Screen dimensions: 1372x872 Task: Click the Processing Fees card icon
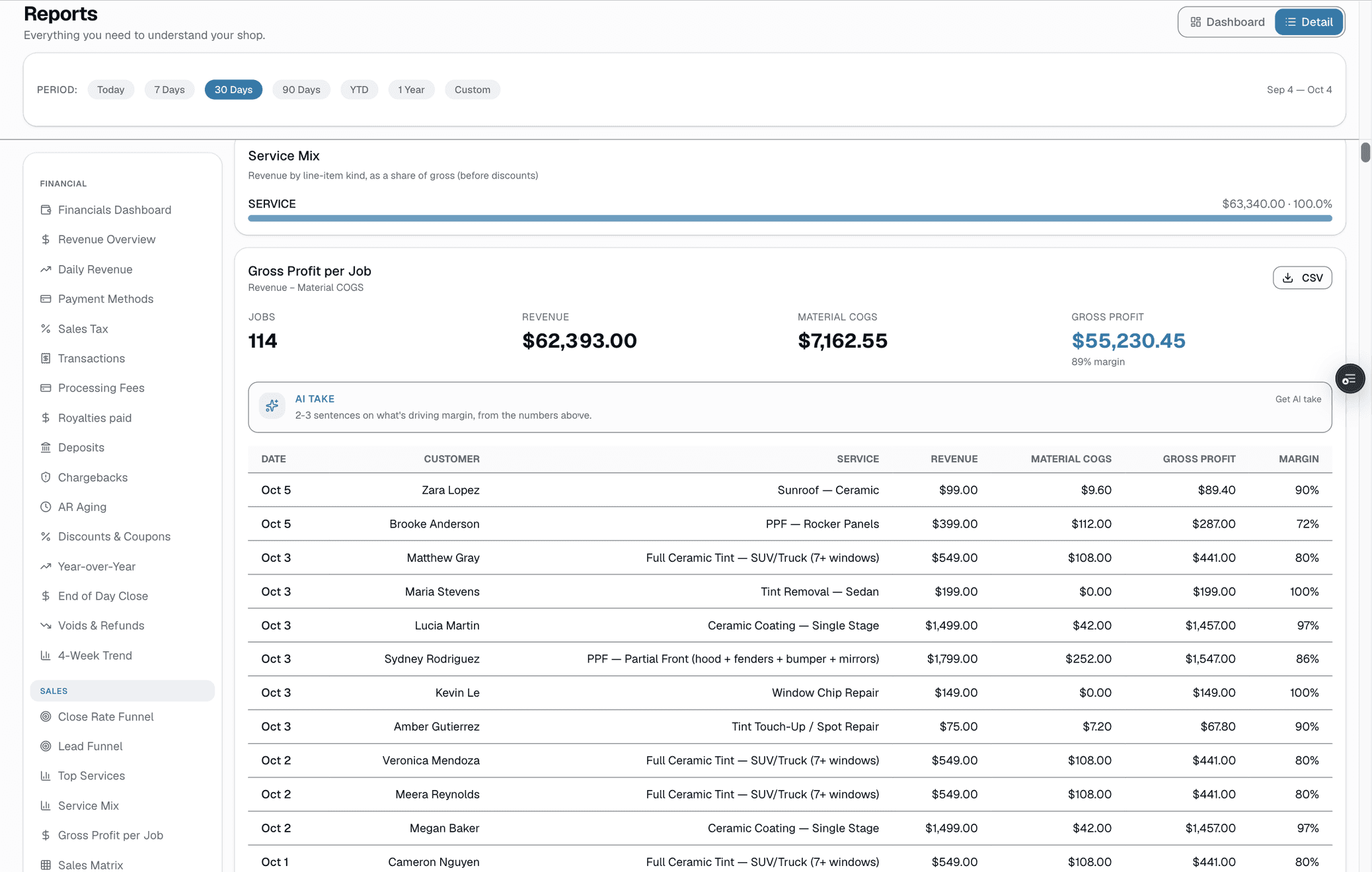click(46, 388)
